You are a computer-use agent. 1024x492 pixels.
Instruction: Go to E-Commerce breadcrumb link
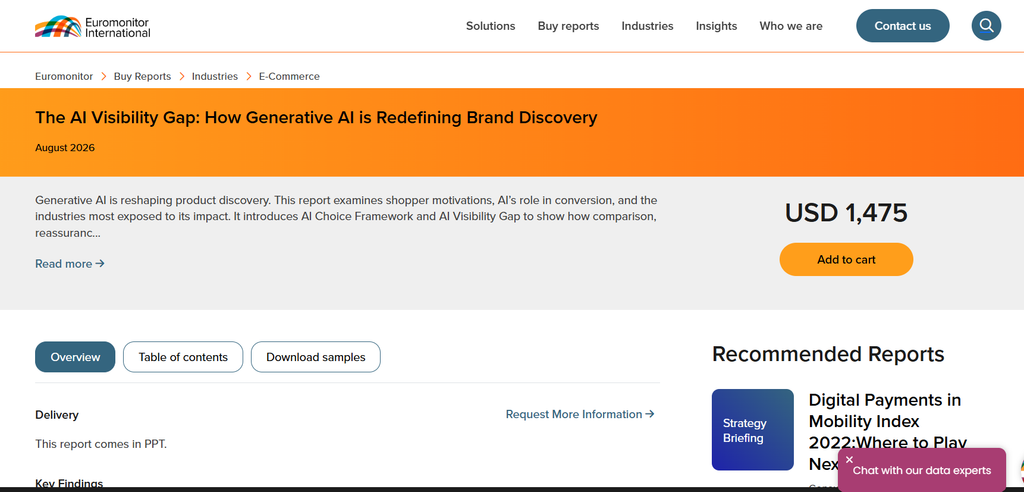coord(289,76)
